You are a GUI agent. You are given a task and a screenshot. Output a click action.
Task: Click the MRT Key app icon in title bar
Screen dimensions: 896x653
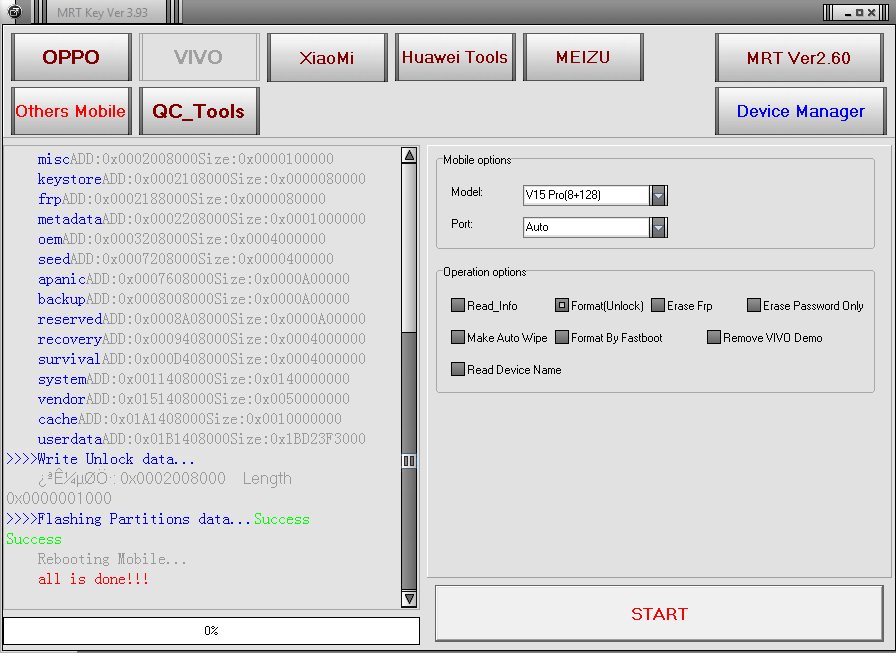coord(14,11)
